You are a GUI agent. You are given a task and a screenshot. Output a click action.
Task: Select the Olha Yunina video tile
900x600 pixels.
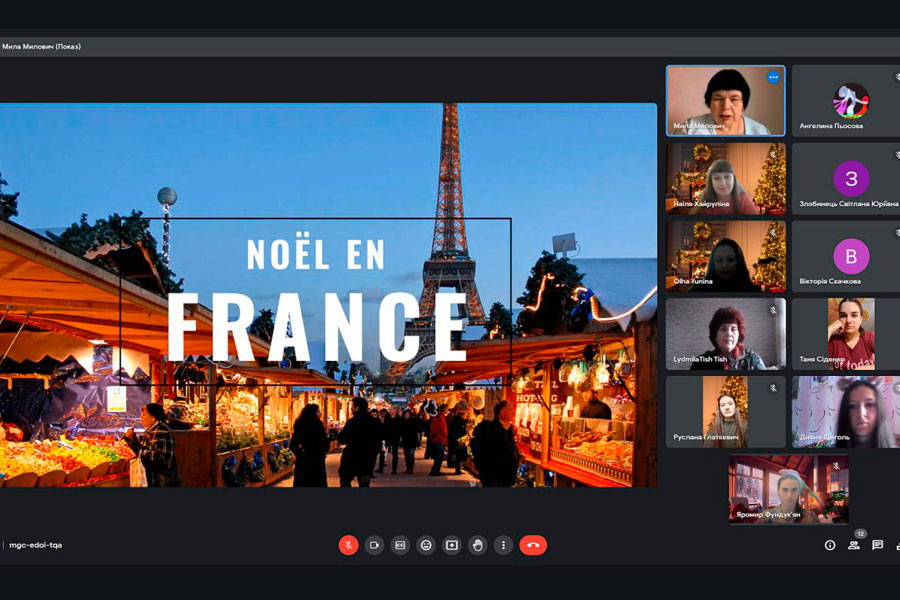click(726, 256)
